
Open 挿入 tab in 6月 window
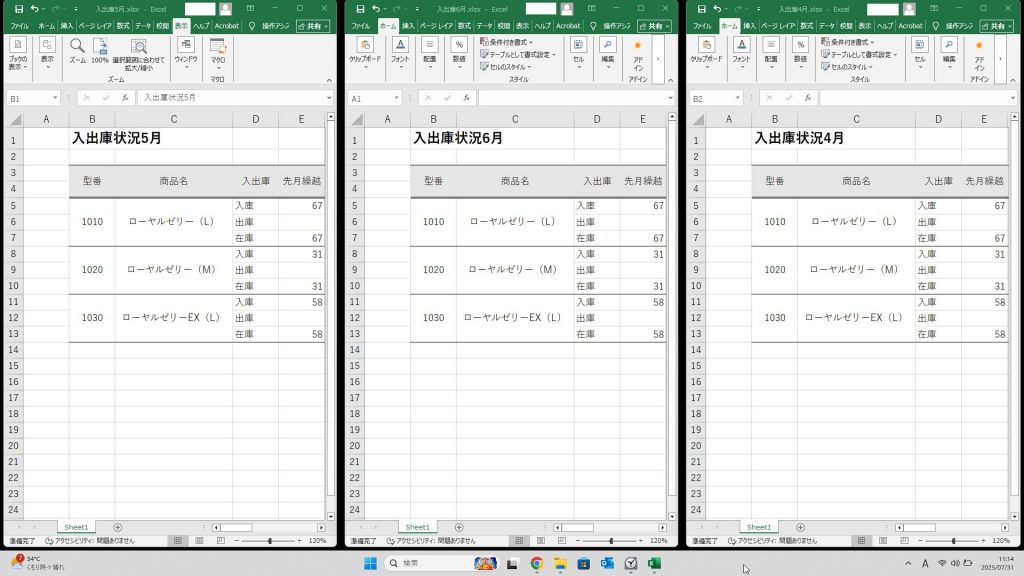(x=408, y=26)
